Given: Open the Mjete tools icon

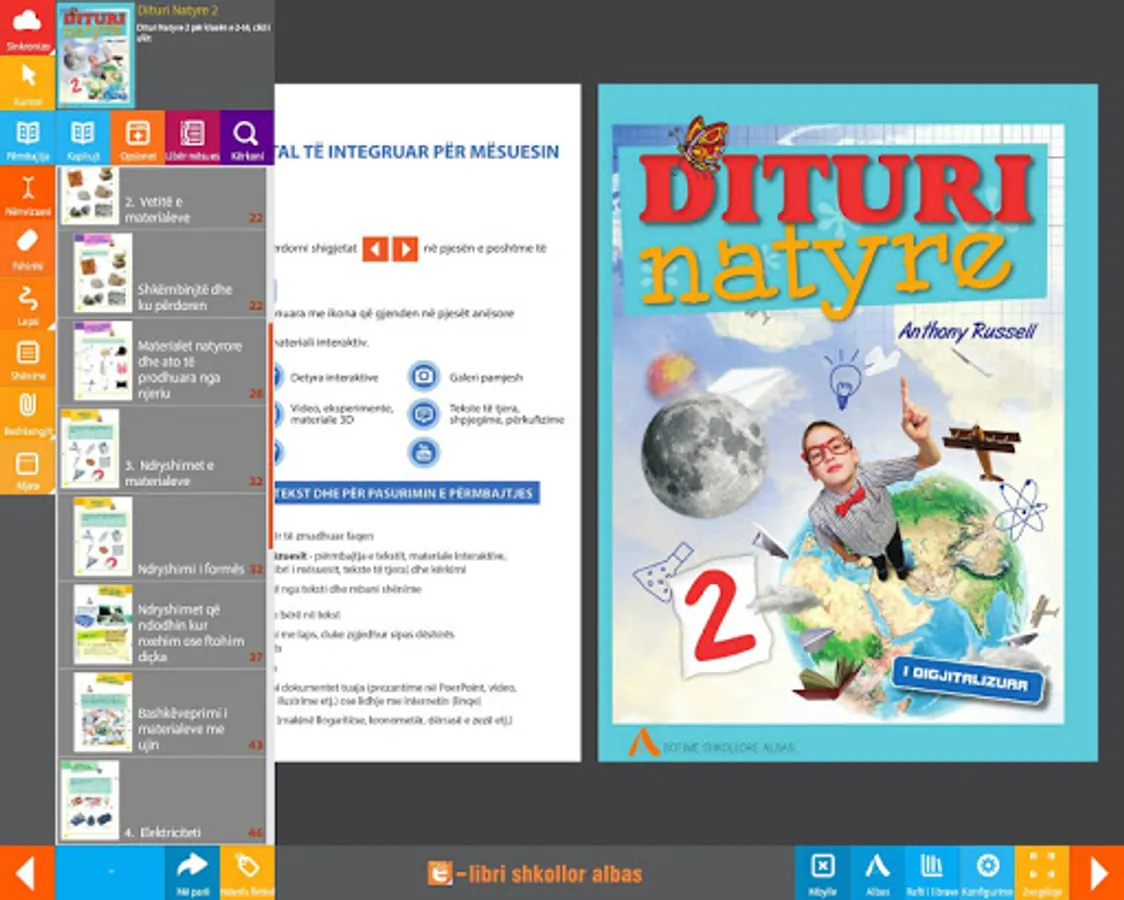Looking at the screenshot, I should click(27, 467).
